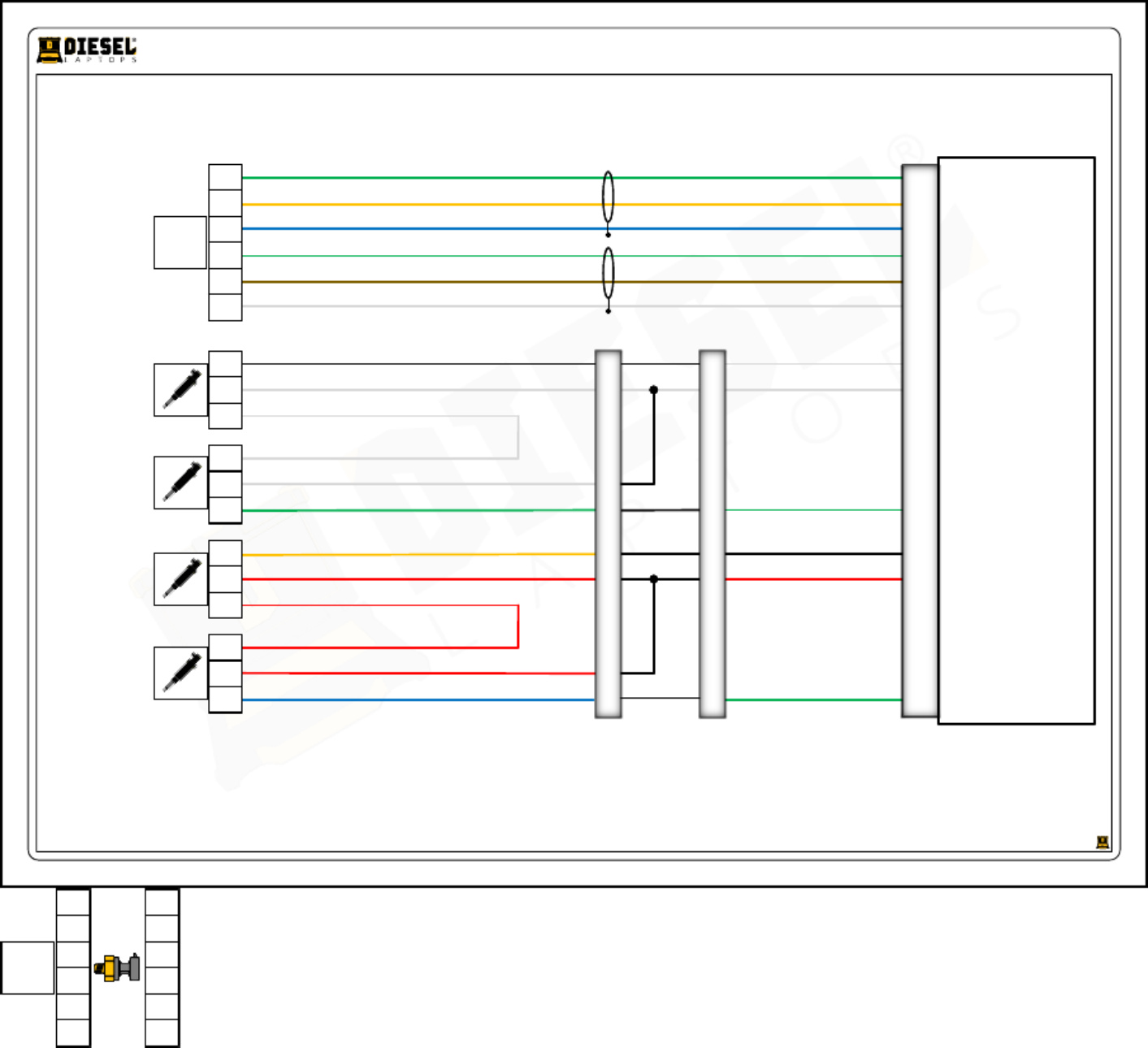The image size is (1148, 1048).
Task: Select the large control module box on right
Action: point(1016,440)
